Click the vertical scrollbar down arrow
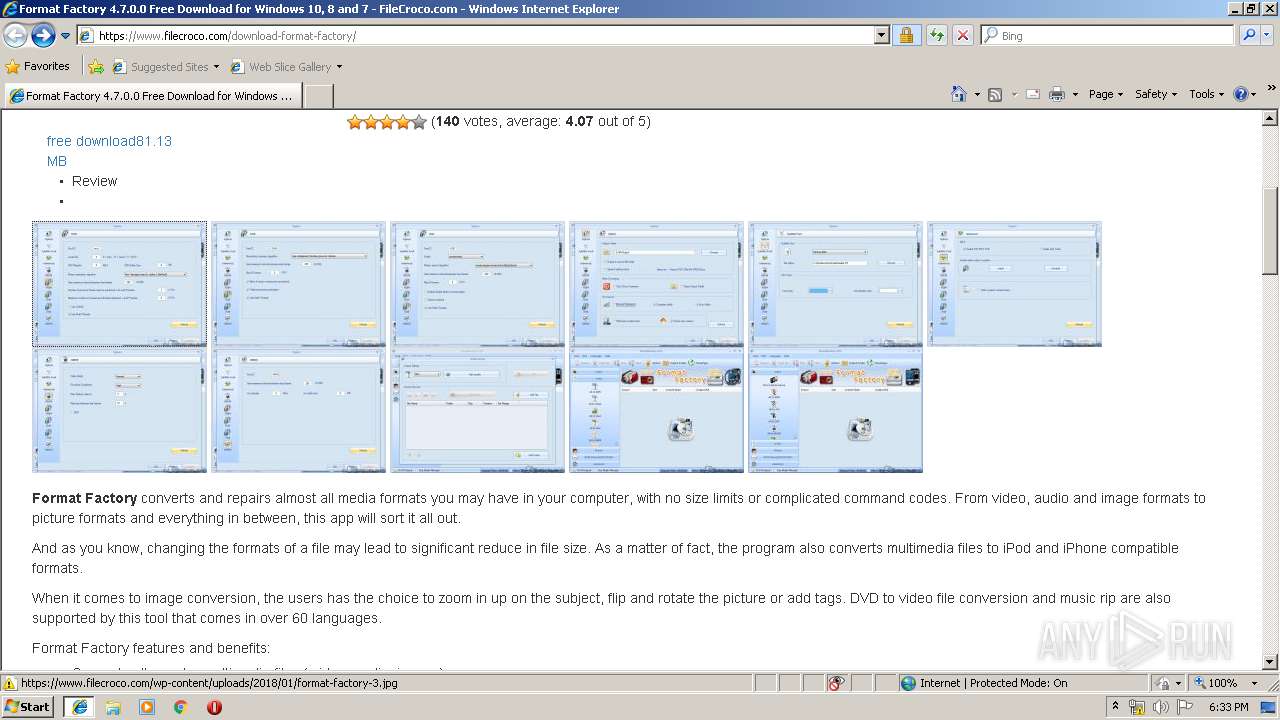1280x720 pixels. pos(1270,661)
